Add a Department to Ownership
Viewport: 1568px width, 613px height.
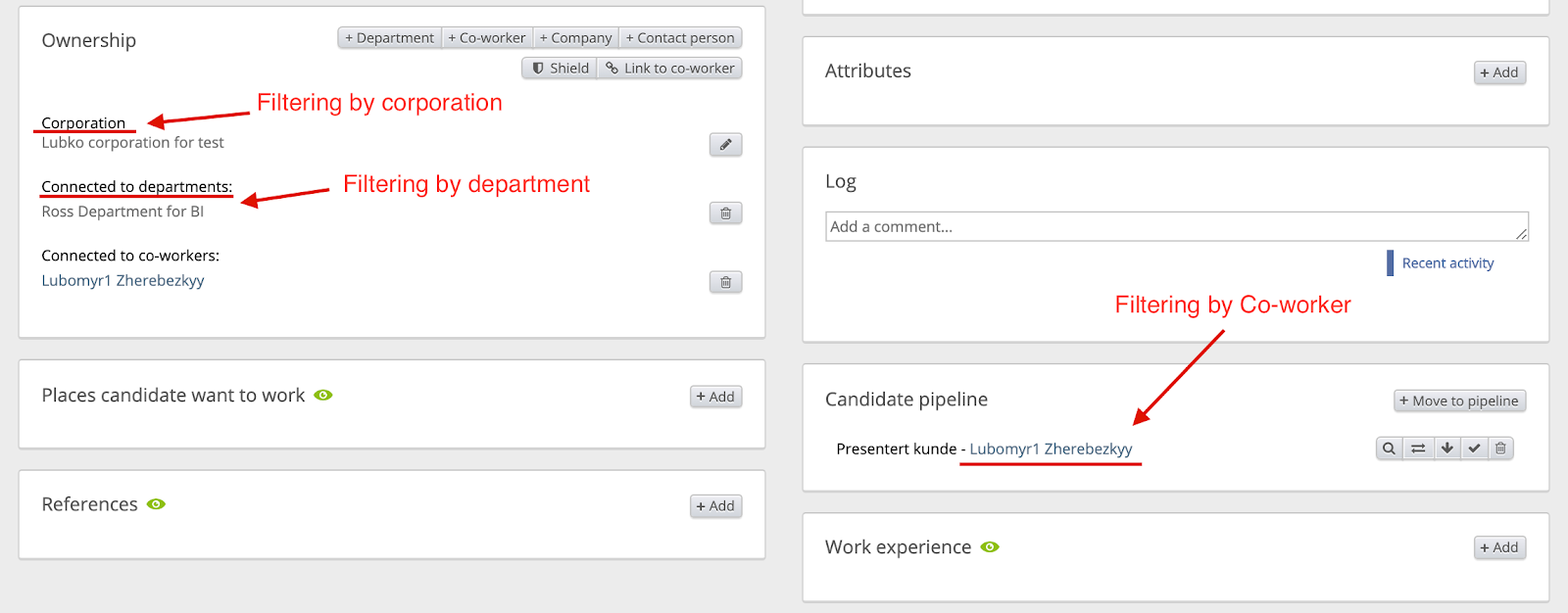[x=389, y=38]
